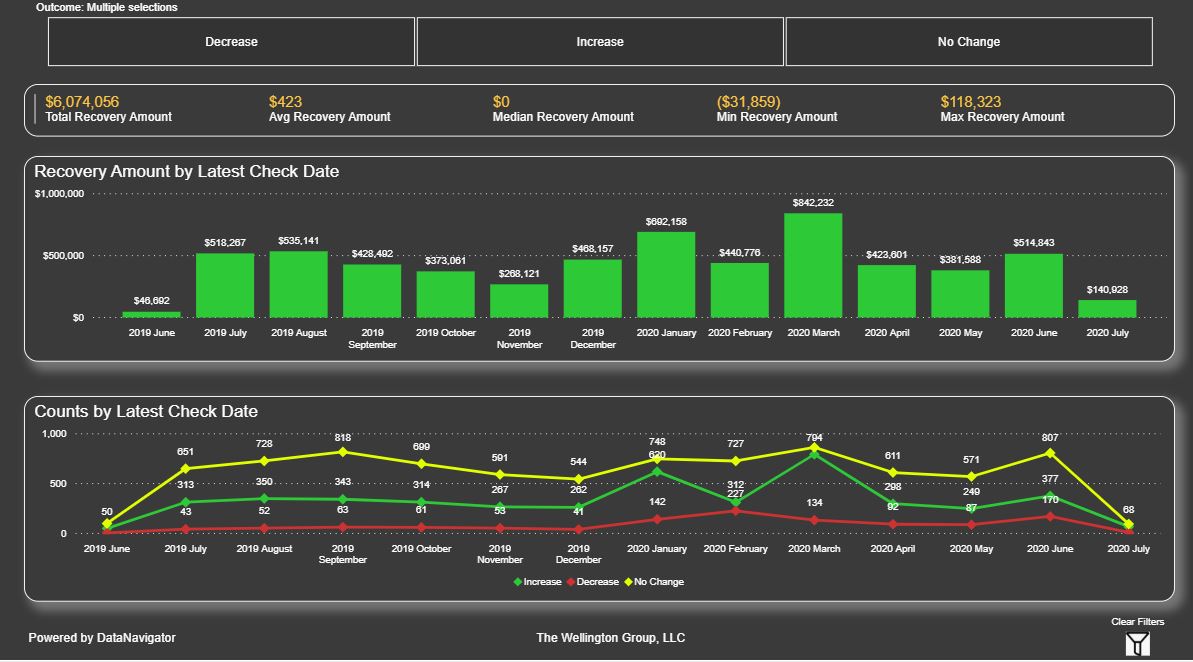
Task: Toggle the No Change outcome slicer
Action: point(968,42)
